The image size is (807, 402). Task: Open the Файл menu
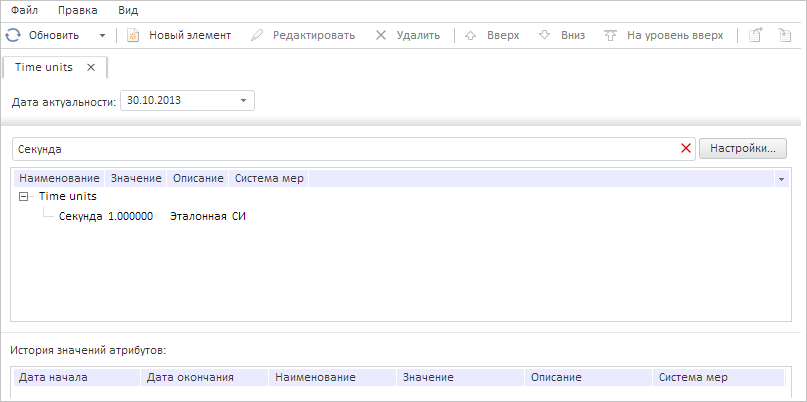(24, 9)
